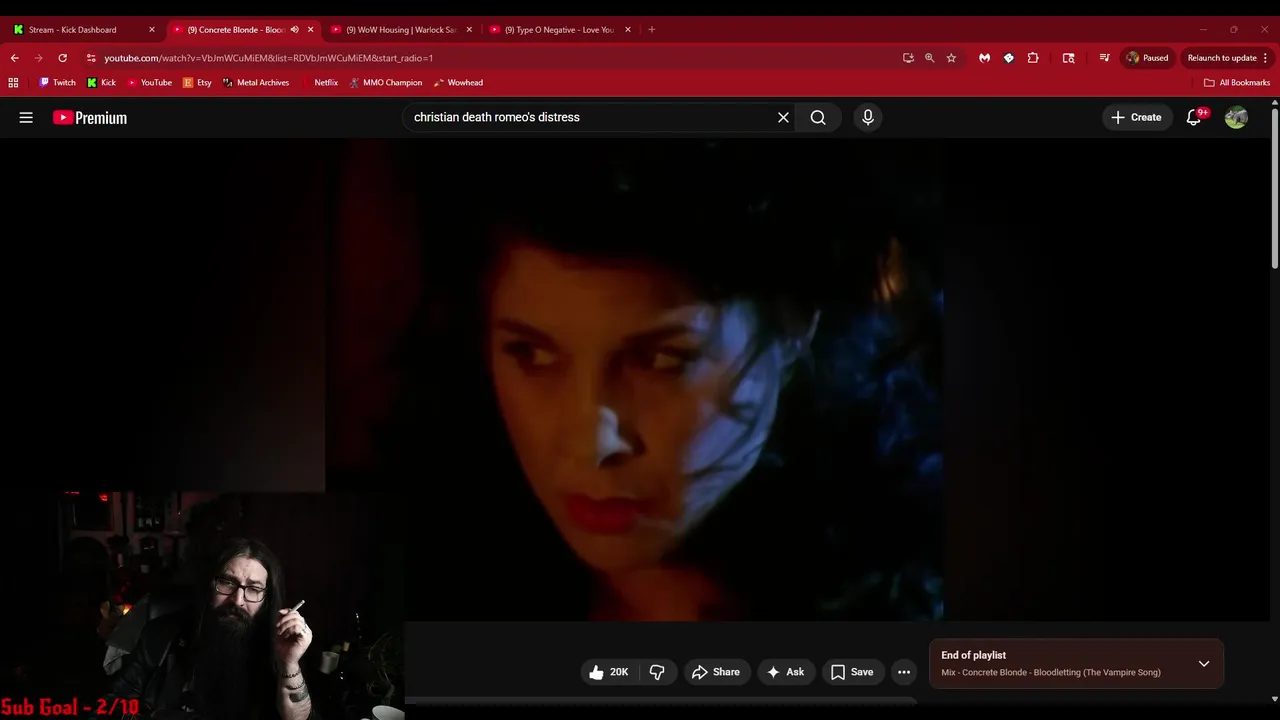
Task: Open YouTube notifications bell
Action: pos(1194,117)
